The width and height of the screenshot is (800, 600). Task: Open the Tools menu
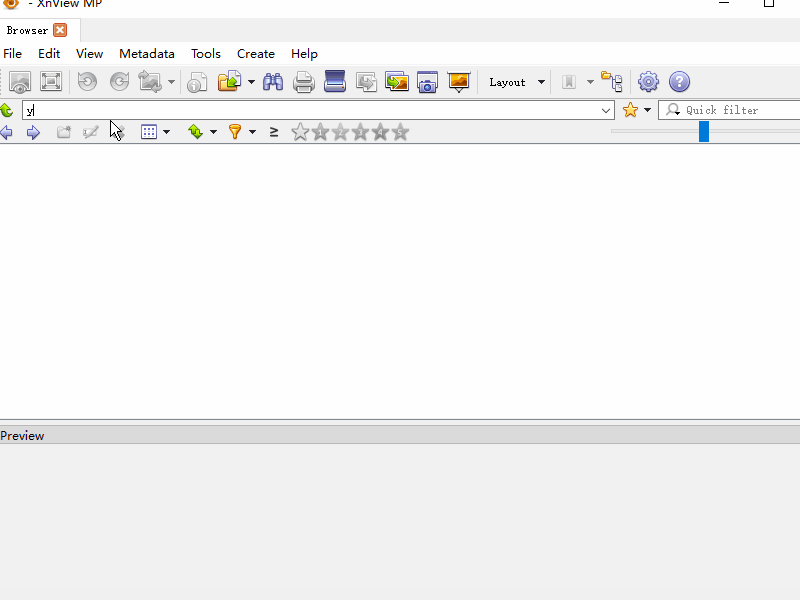(206, 54)
